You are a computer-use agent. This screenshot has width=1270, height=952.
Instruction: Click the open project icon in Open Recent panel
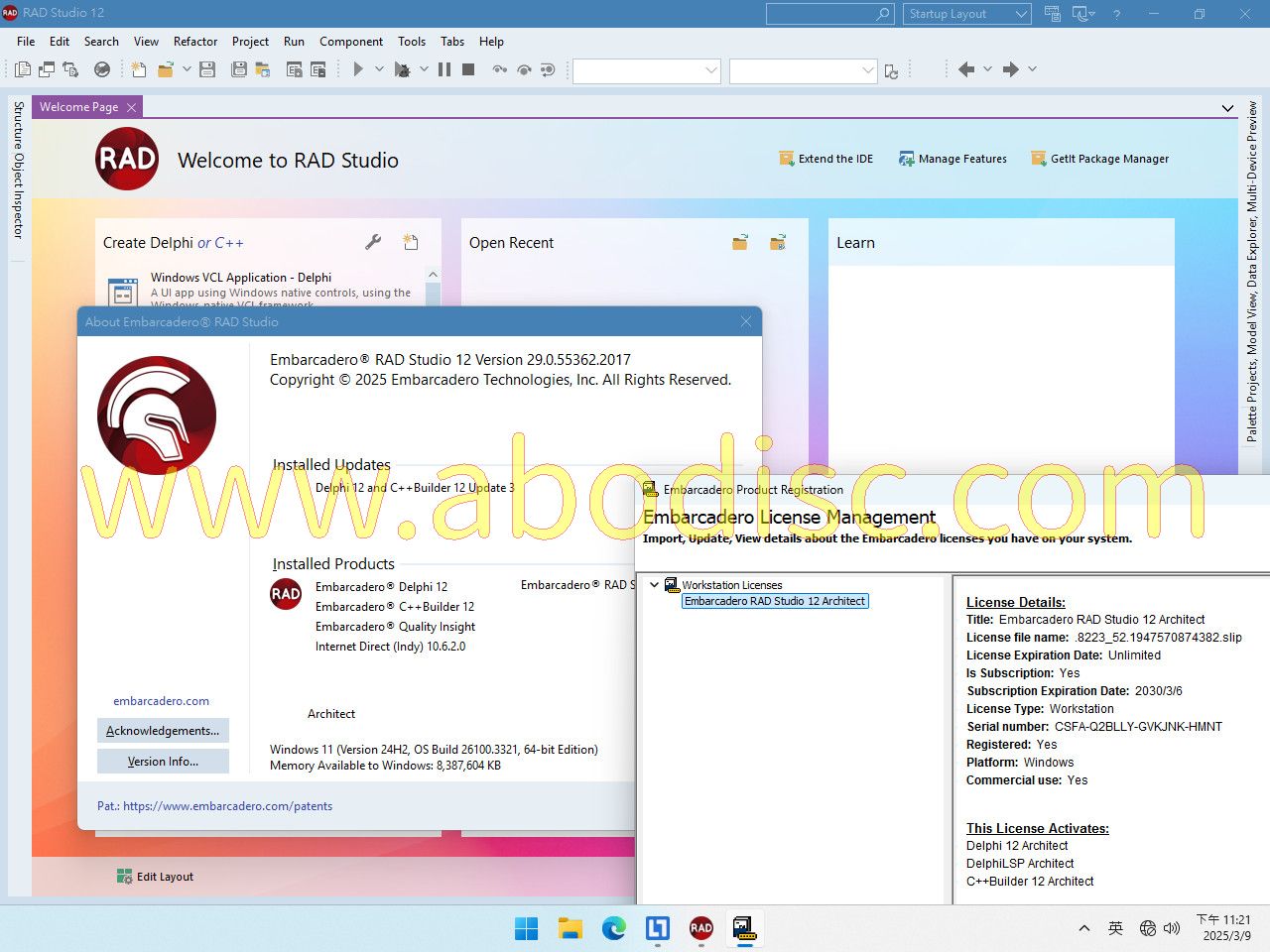[778, 243]
